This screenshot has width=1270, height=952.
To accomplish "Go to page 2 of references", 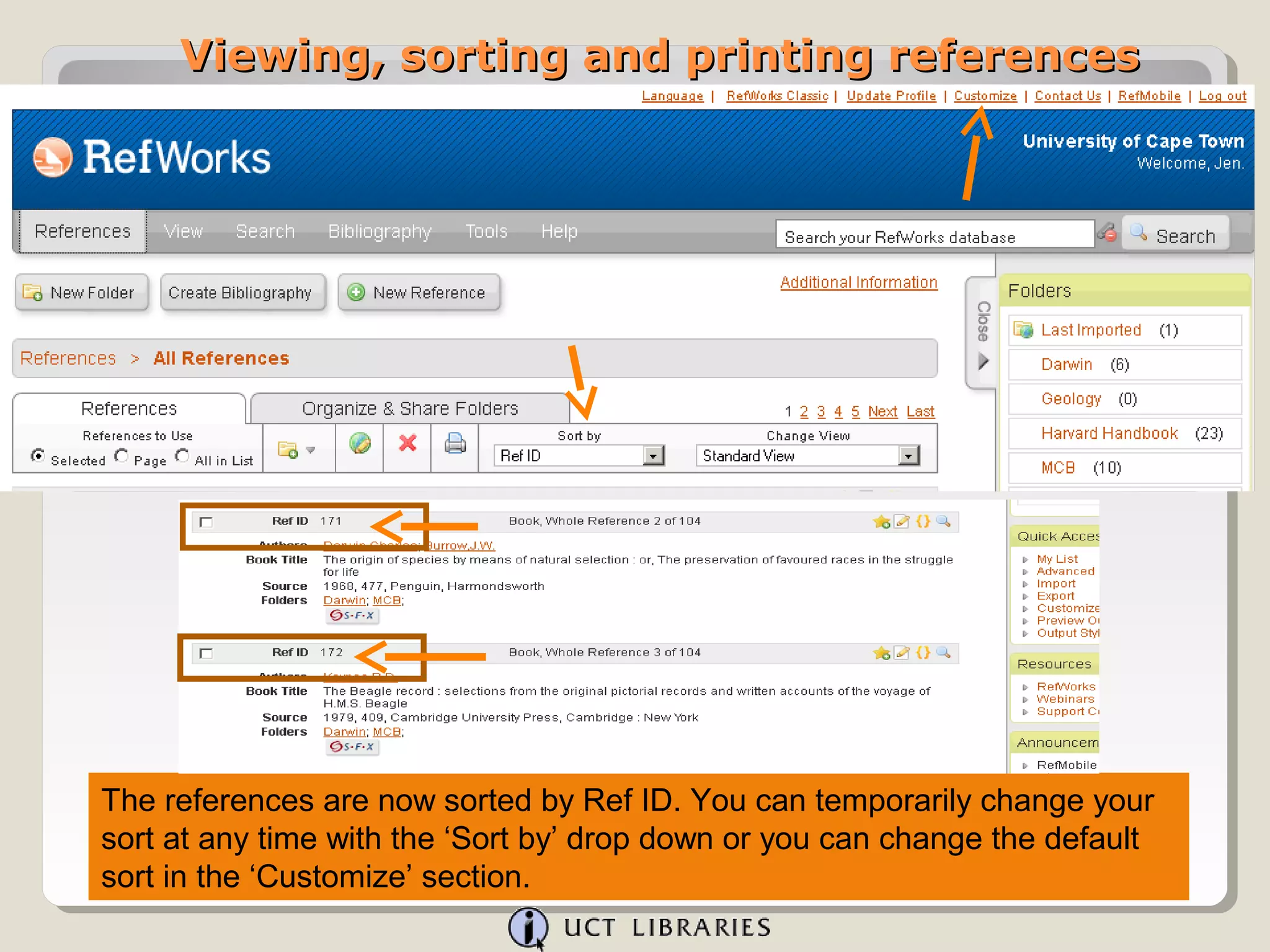I will point(804,412).
